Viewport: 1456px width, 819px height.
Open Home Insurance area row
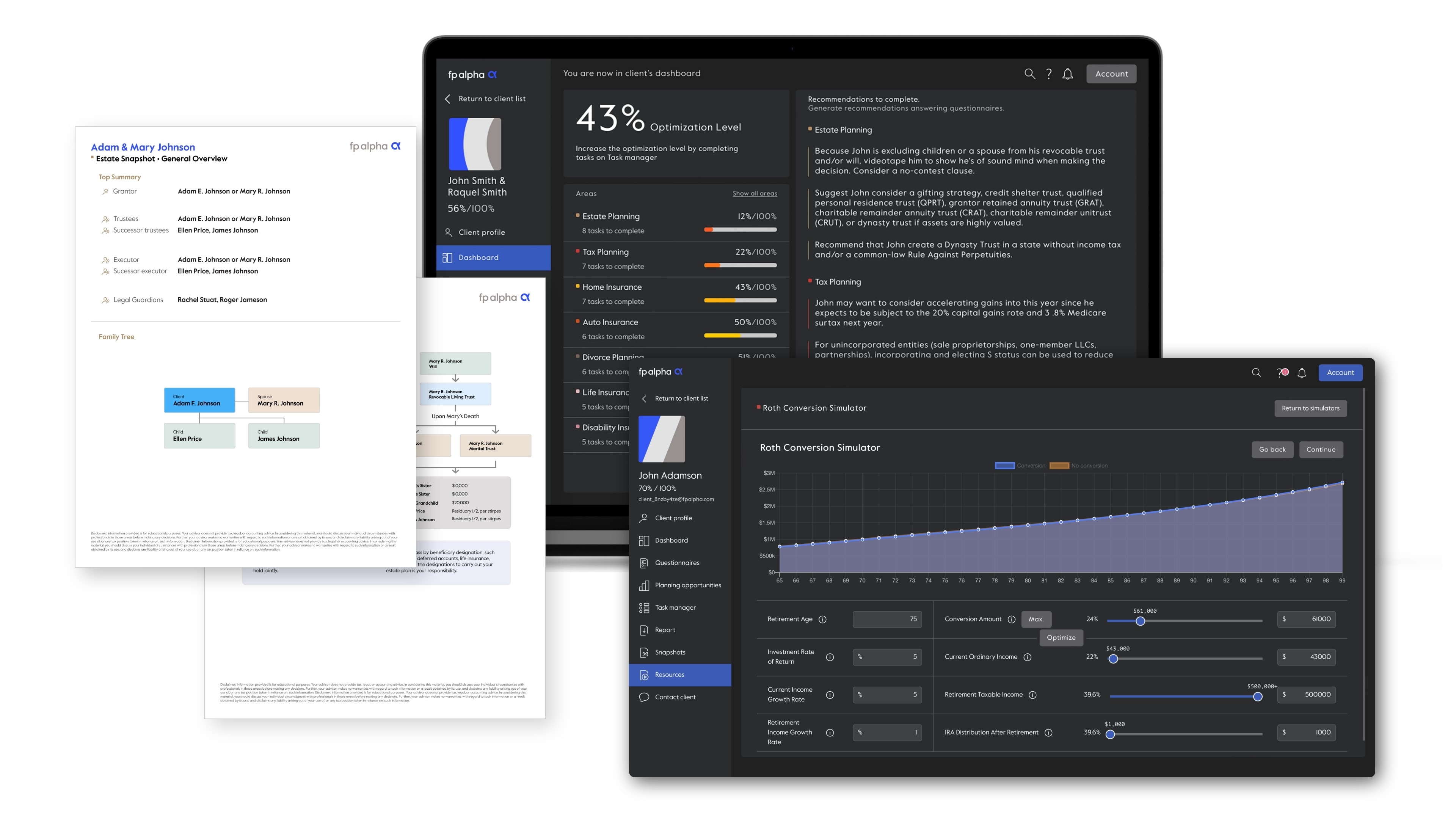[675, 294]
